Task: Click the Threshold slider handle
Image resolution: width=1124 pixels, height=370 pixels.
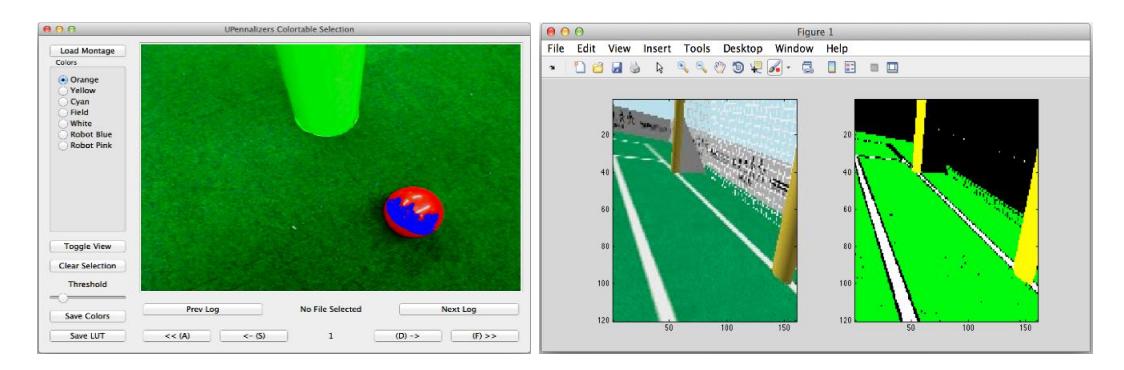Action: tap(63, 298)
